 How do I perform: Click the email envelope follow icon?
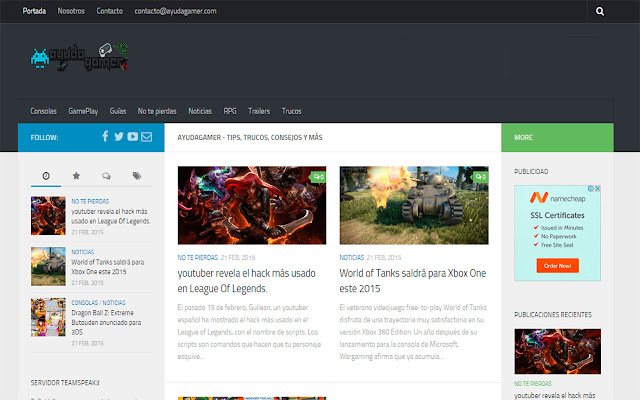147,137
